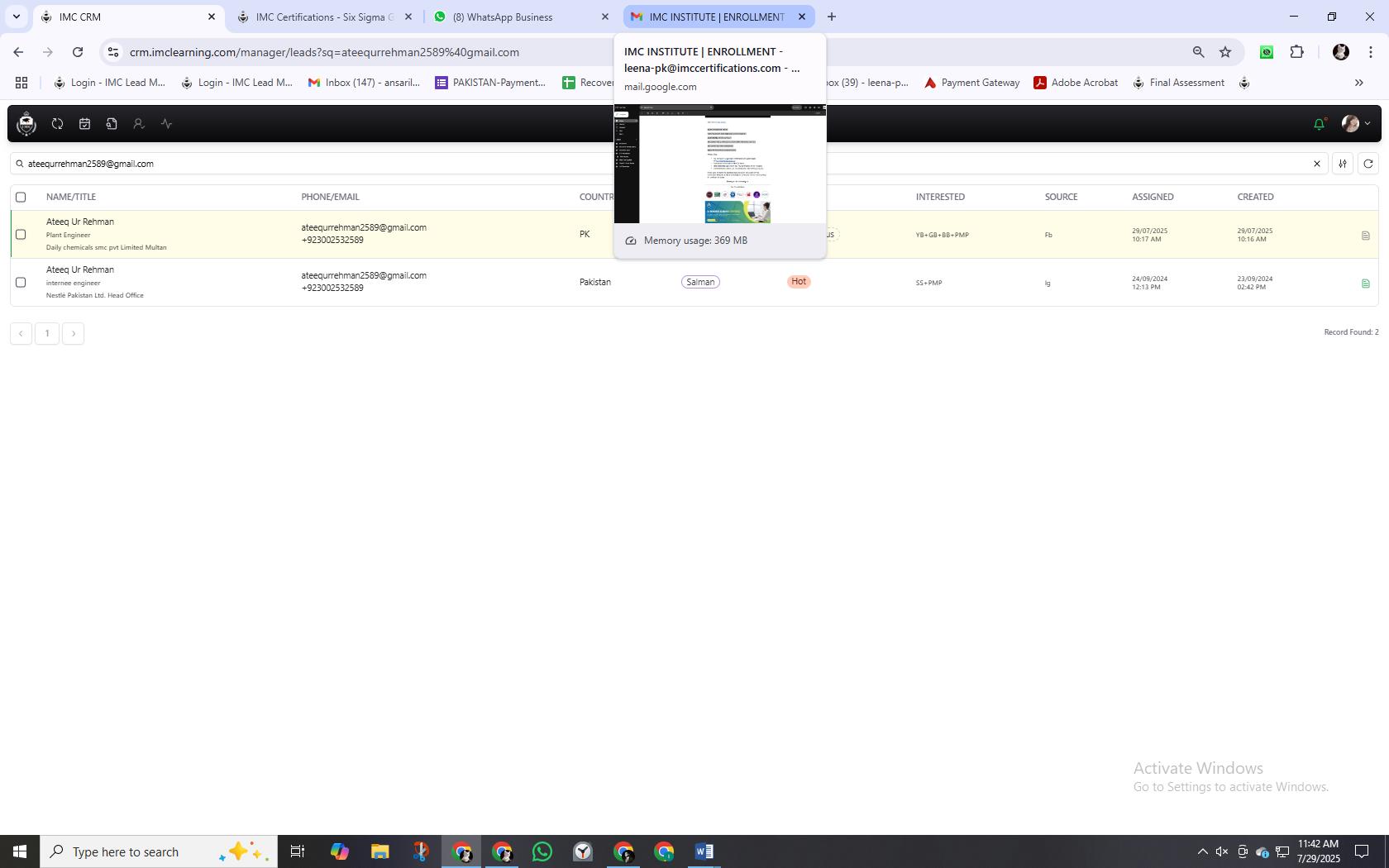Screen dimensions: 1389x868
Task: Open the CRM calendar icon
Action: click(84, 123)
